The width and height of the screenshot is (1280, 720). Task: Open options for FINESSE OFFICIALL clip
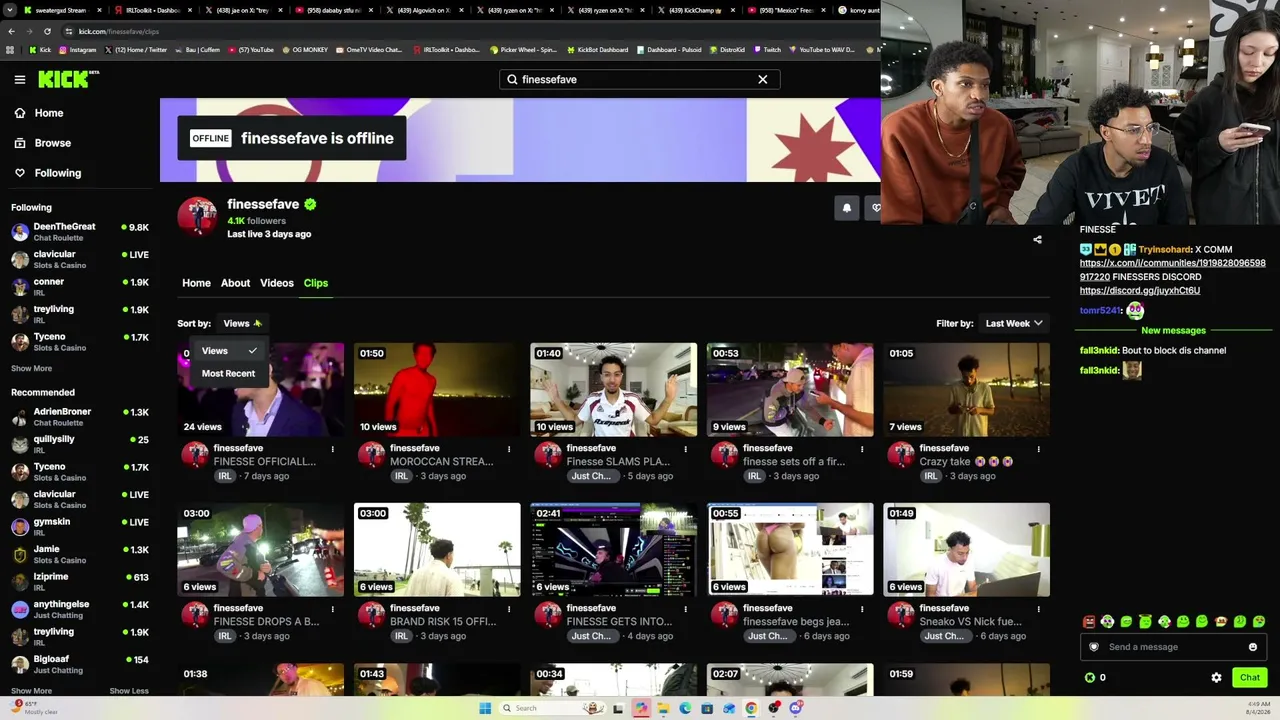point(333,449)
